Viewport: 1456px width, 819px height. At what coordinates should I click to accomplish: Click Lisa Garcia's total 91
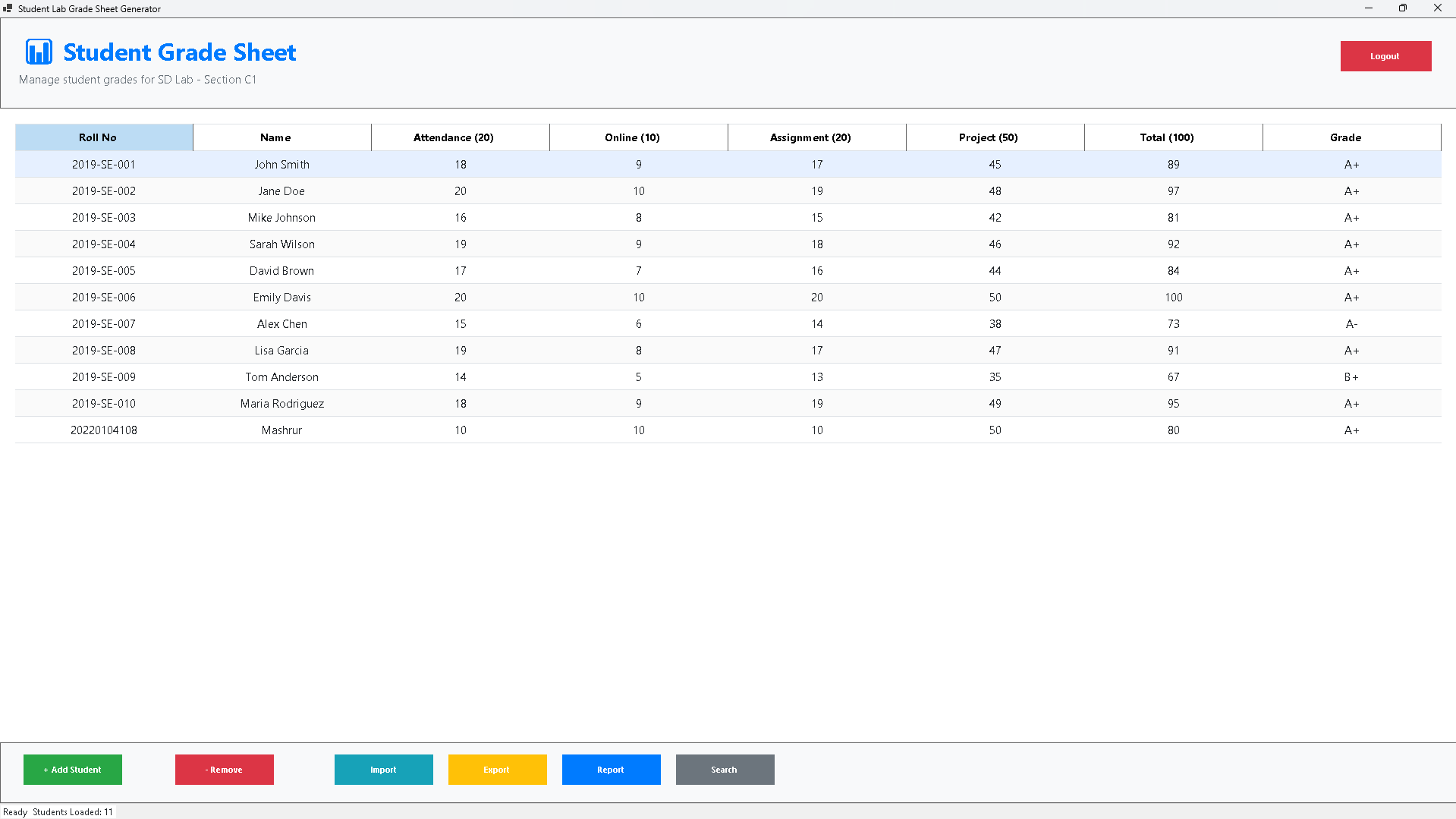pos(1174,351)
